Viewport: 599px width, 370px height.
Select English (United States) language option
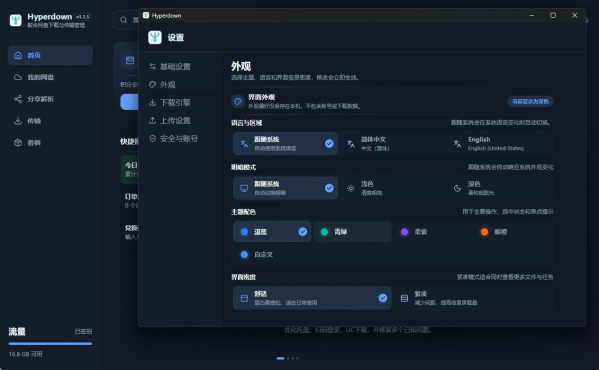499,144
